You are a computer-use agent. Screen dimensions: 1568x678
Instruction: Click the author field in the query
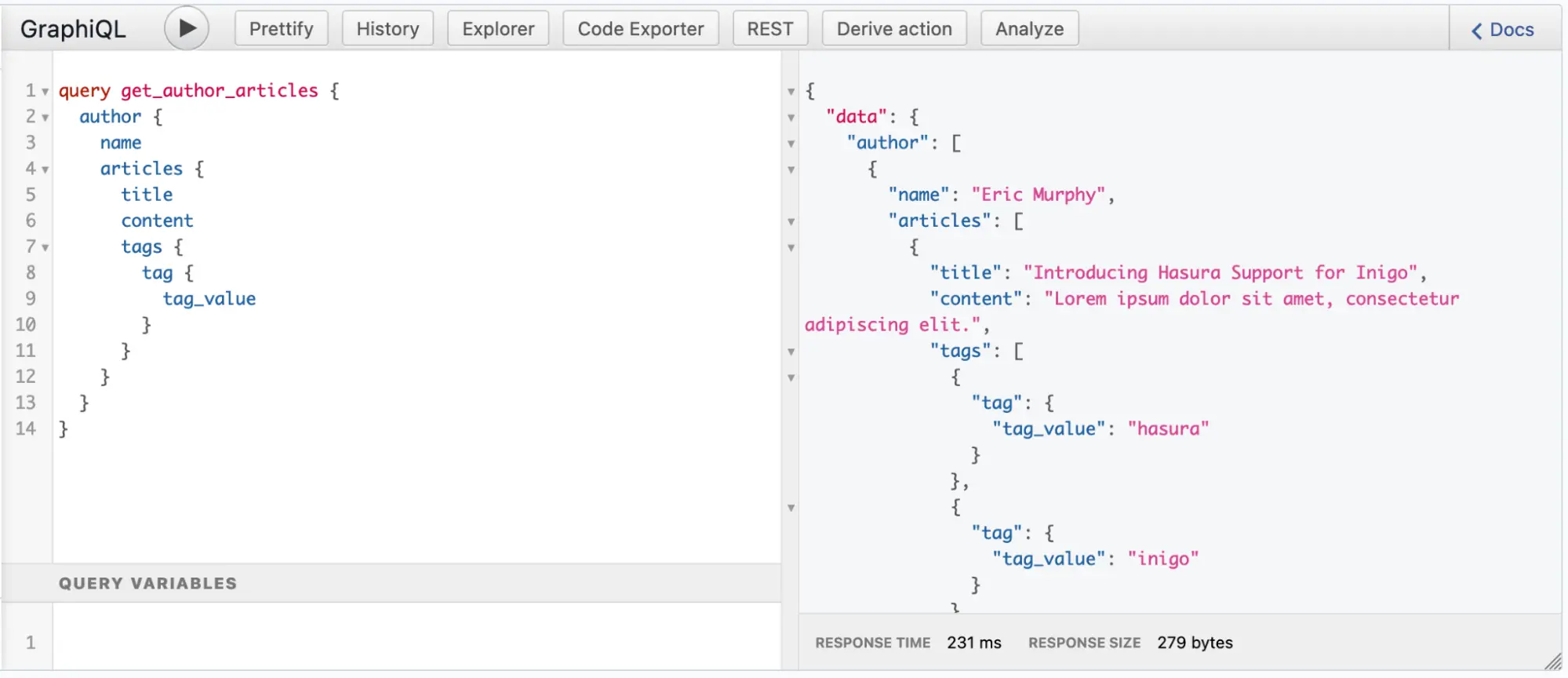[x=111, y=117]
